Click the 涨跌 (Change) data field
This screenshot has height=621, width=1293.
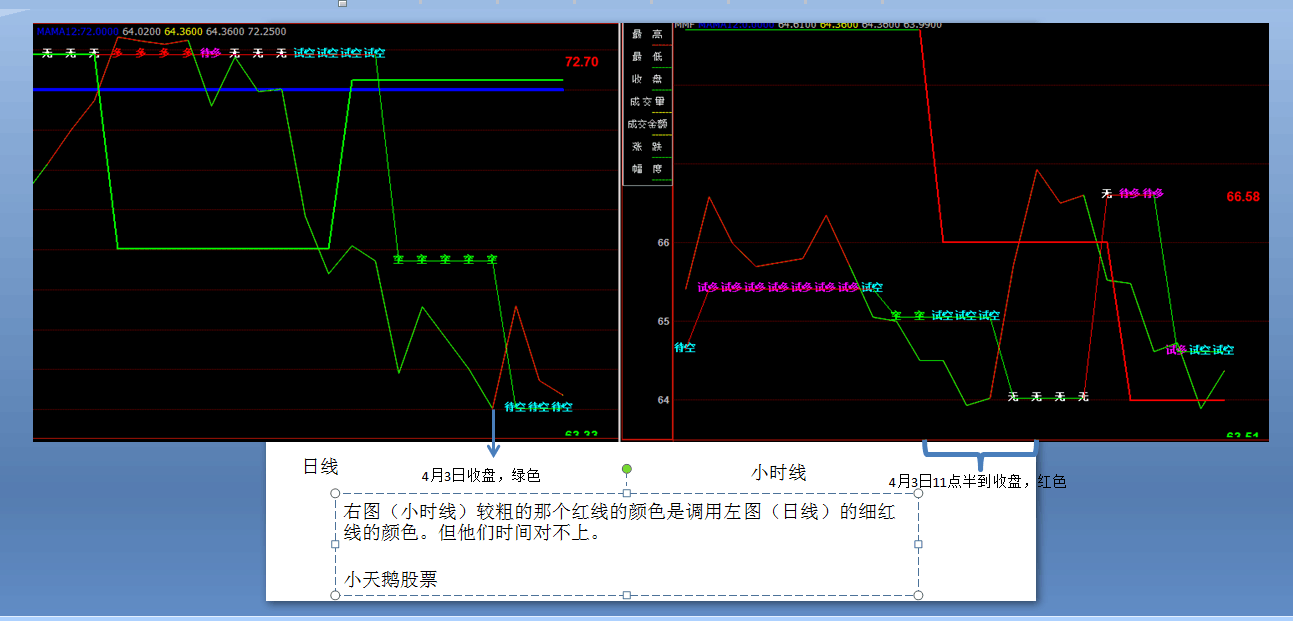[648, 145]
